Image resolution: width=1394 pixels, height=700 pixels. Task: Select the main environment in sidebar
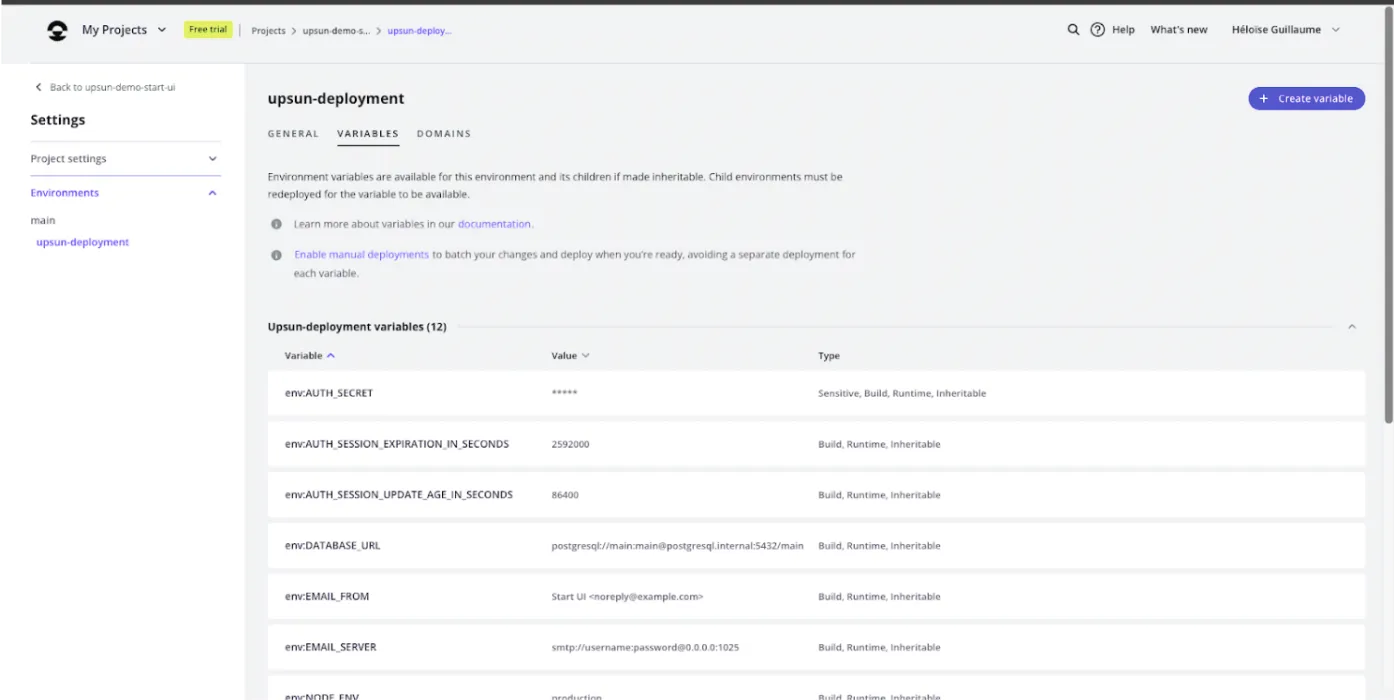(43, 220)
